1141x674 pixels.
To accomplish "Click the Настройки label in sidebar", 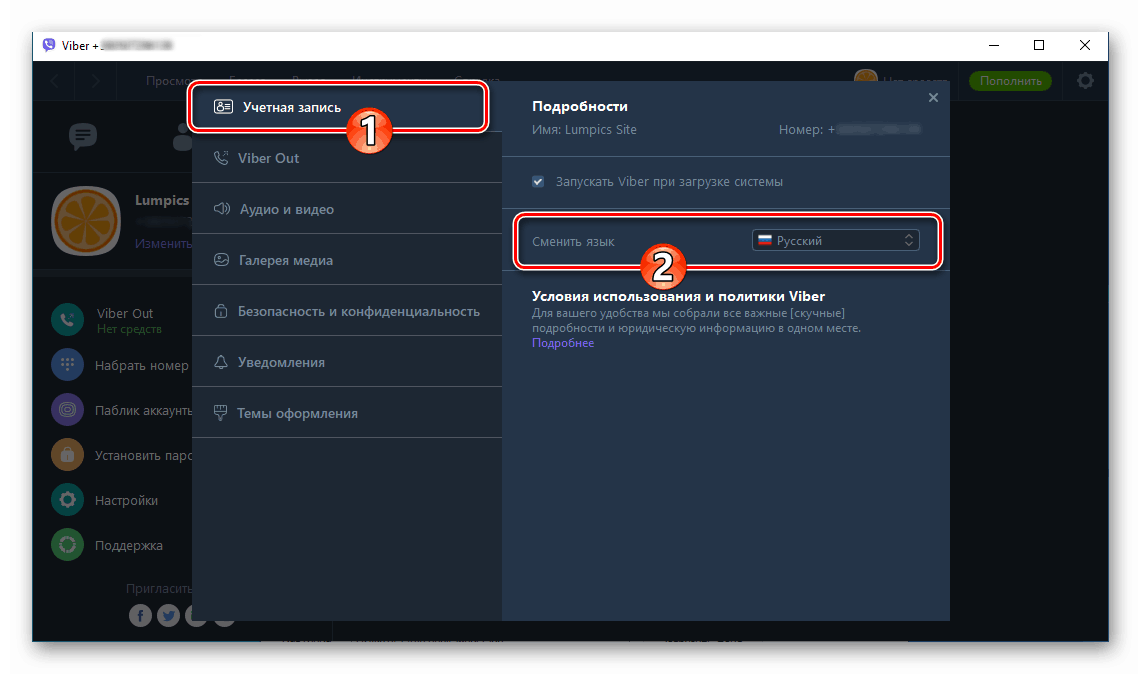I will click(126, 500).
